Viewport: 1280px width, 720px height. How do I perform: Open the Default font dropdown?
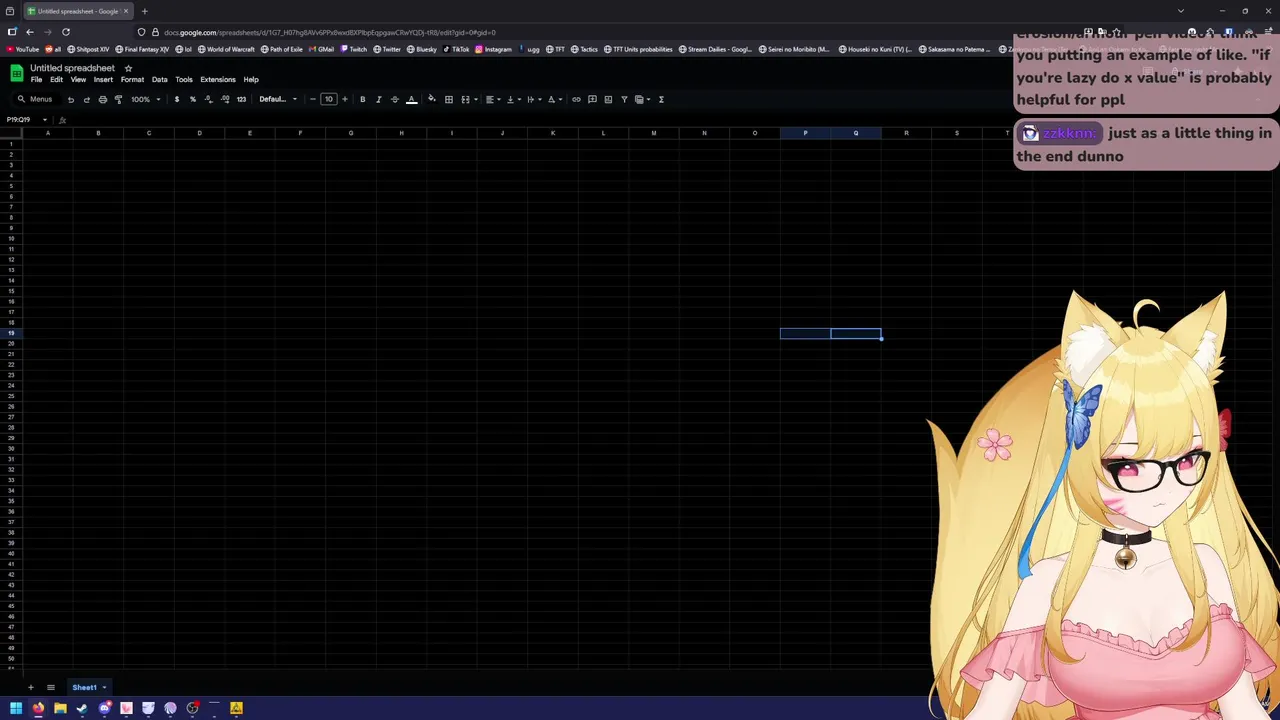pyautogui.click(x=277, y=99)
